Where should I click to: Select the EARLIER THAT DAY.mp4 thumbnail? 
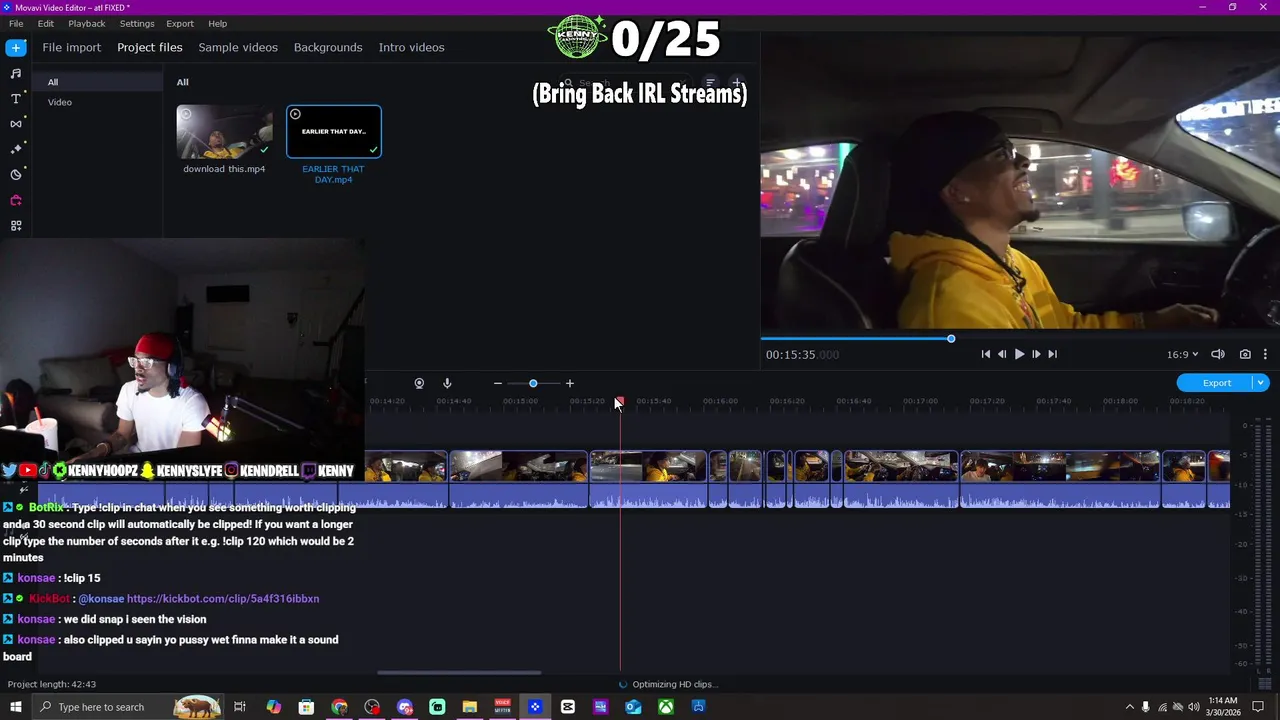pos(334,132)
